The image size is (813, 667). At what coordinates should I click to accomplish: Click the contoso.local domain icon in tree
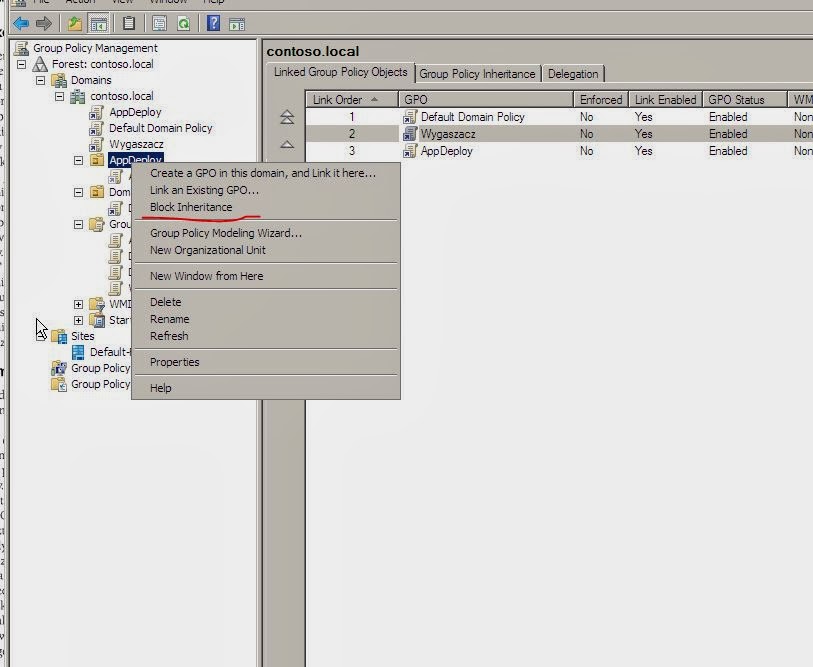78,96
